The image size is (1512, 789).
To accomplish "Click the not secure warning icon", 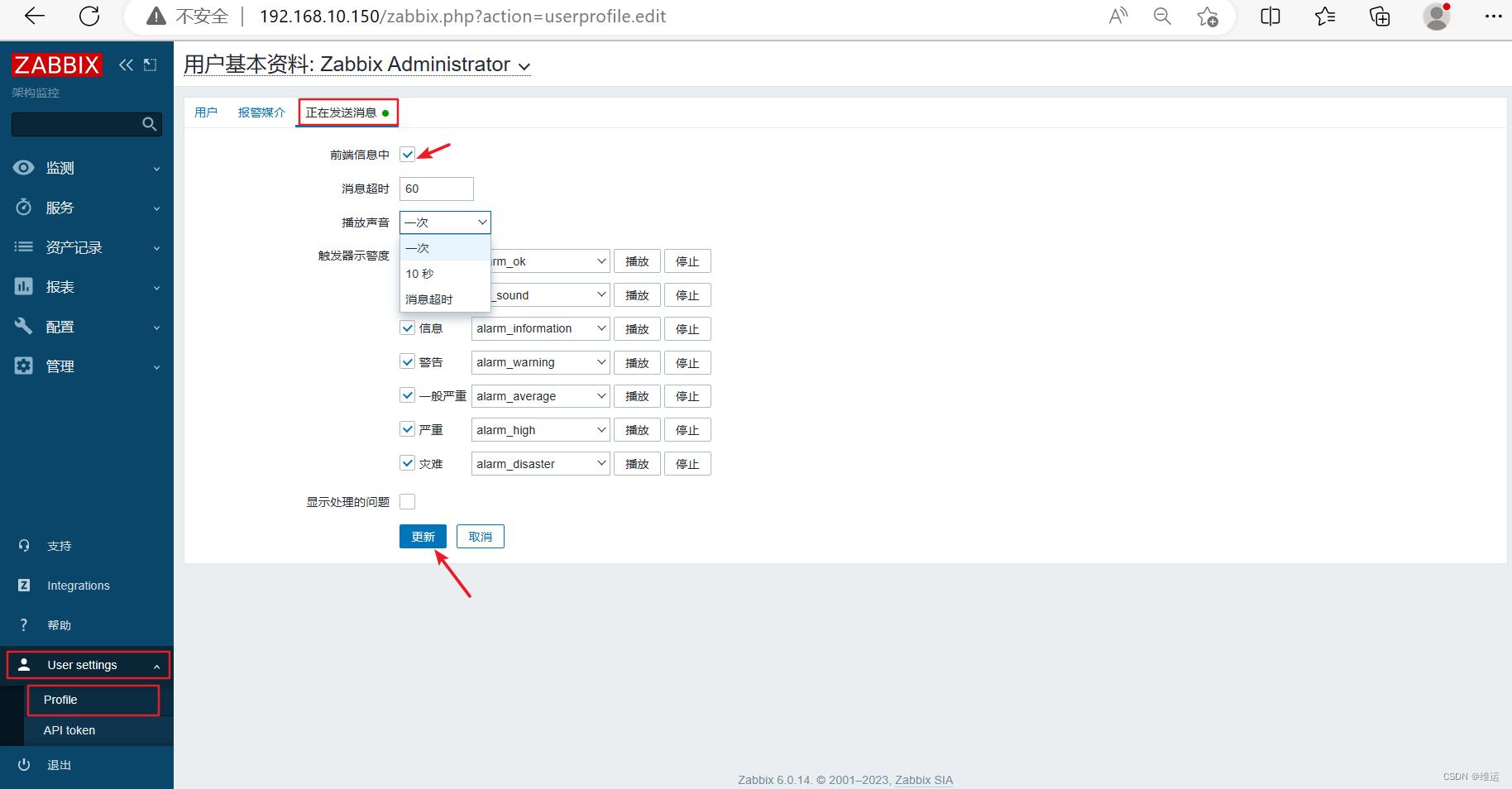I will 156,17.
